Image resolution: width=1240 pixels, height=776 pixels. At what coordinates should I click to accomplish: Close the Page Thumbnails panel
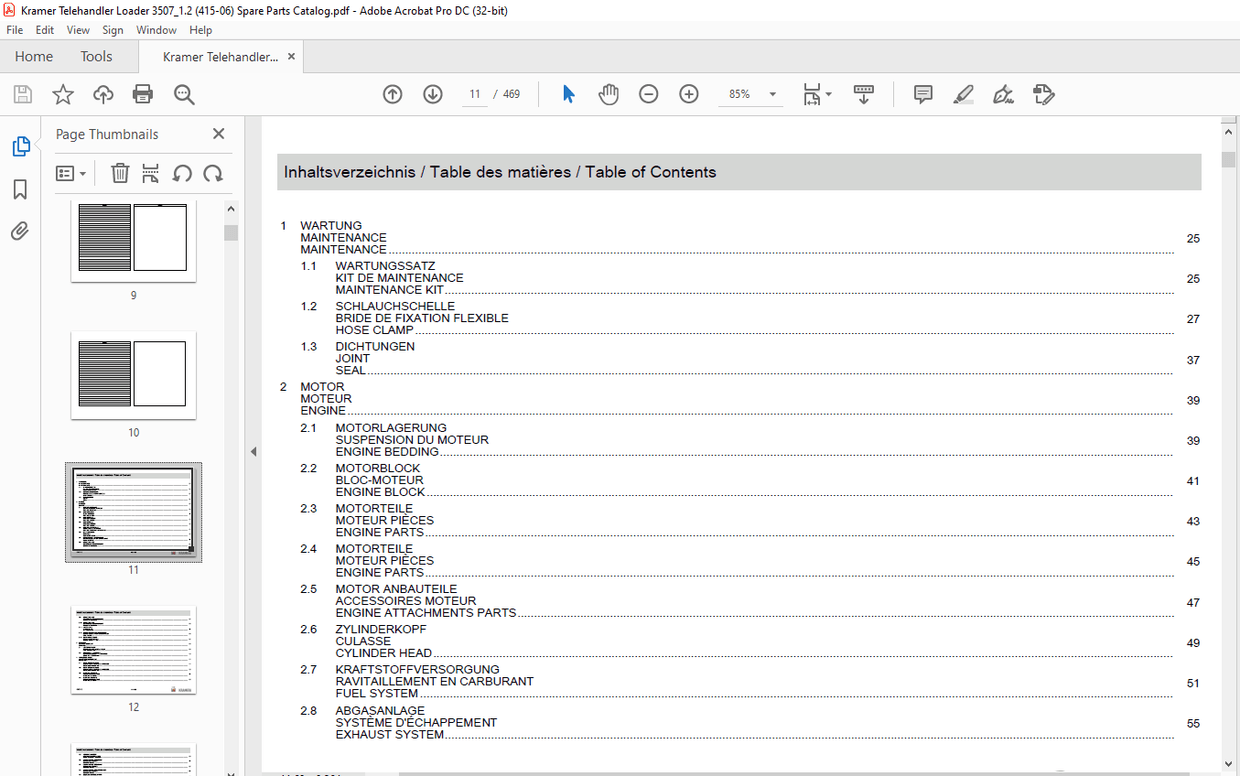(219, 134)
